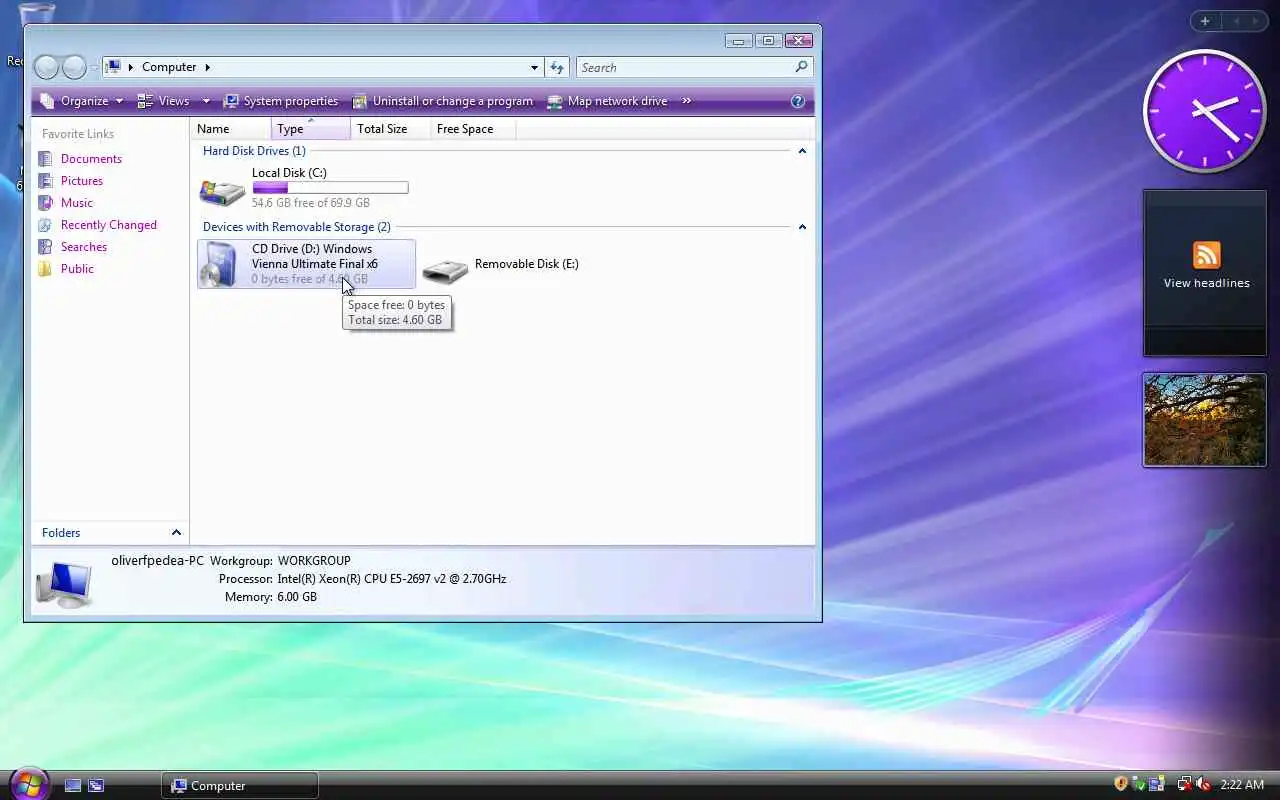Screen dimensions: 1280x800
Task: Click the computer icon in details pane
Action: (x=65, y=584)
